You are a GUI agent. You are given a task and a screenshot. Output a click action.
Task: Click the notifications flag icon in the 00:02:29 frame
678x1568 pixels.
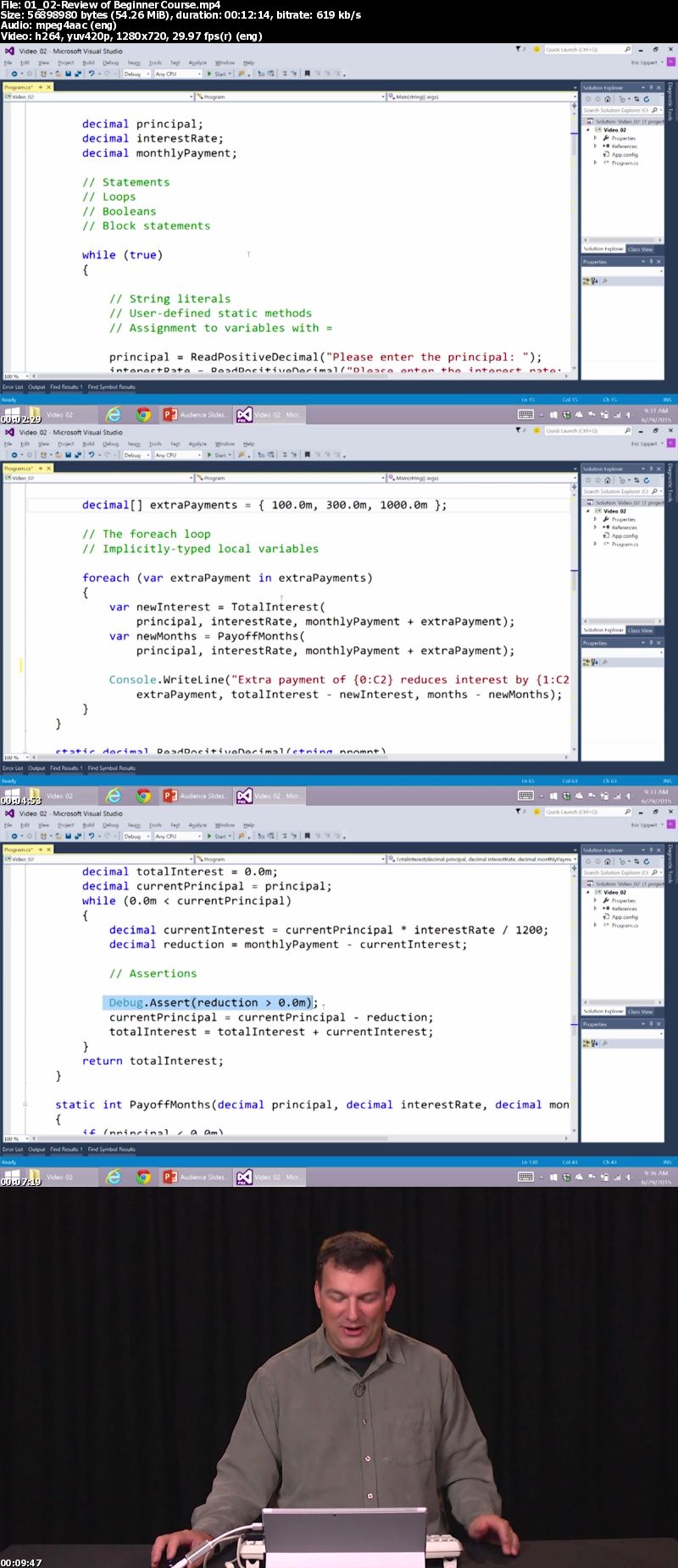pyautogui.click(x=519, y=49)
